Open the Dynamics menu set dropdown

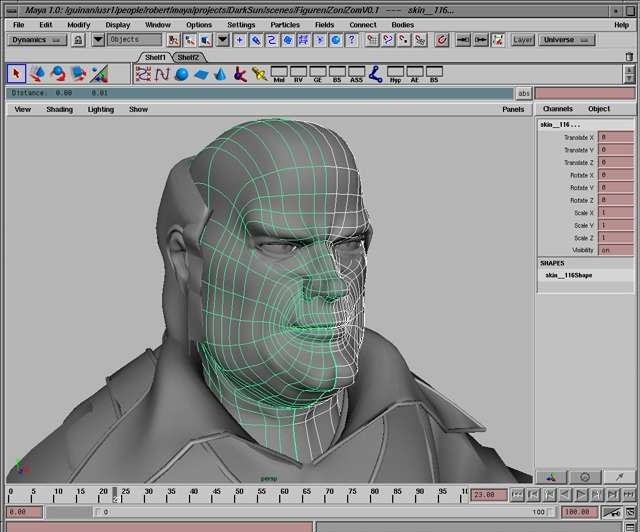[36, 40]
